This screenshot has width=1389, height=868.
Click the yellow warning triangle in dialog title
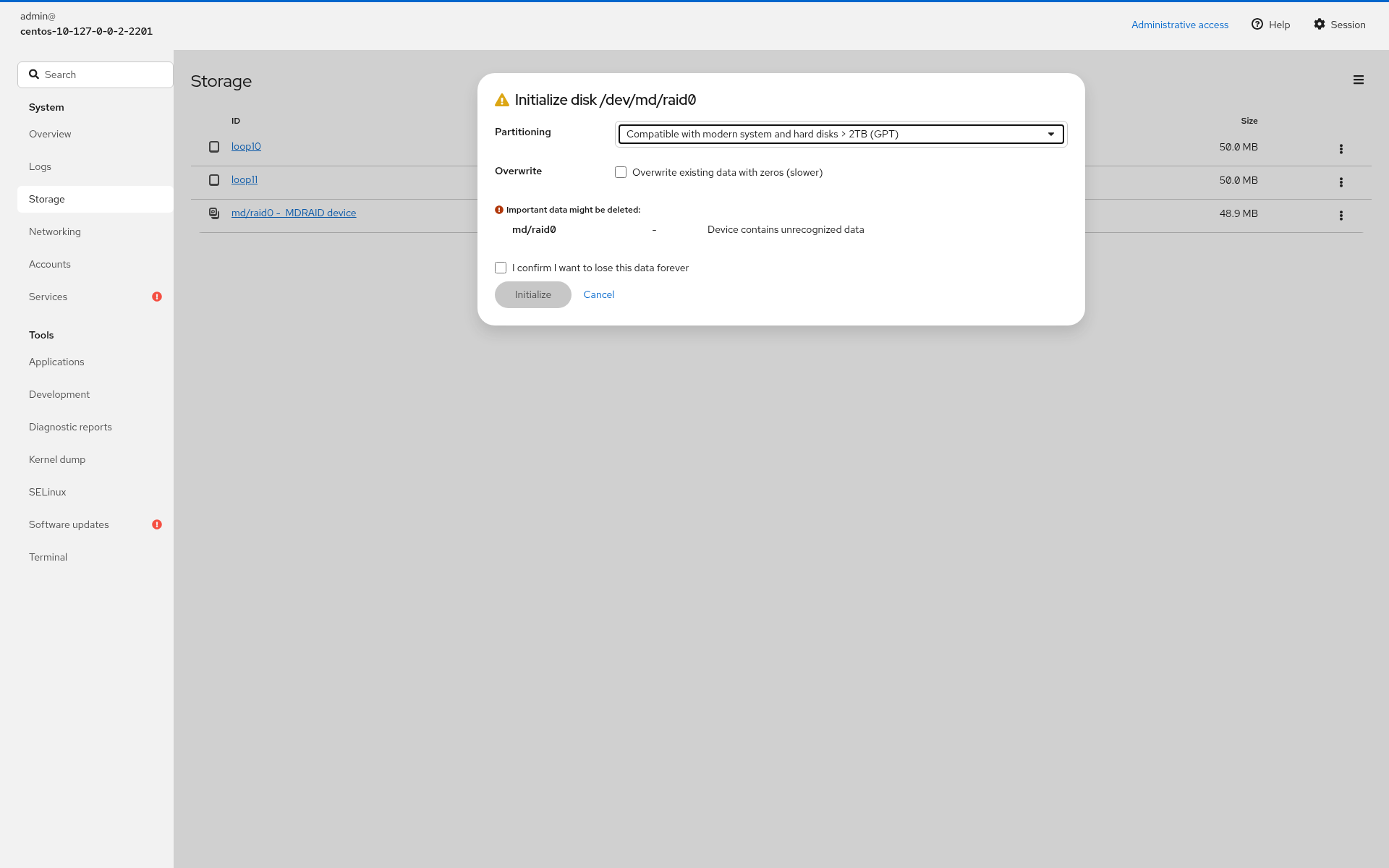(x=502, y=101)
